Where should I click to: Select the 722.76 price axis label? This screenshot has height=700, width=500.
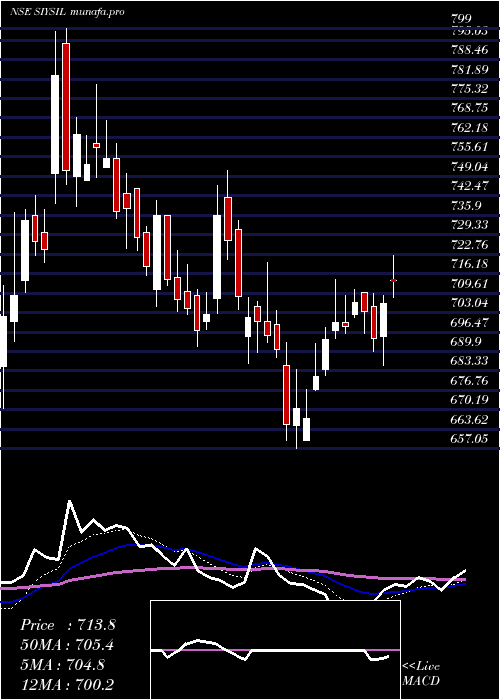[469, 244]
